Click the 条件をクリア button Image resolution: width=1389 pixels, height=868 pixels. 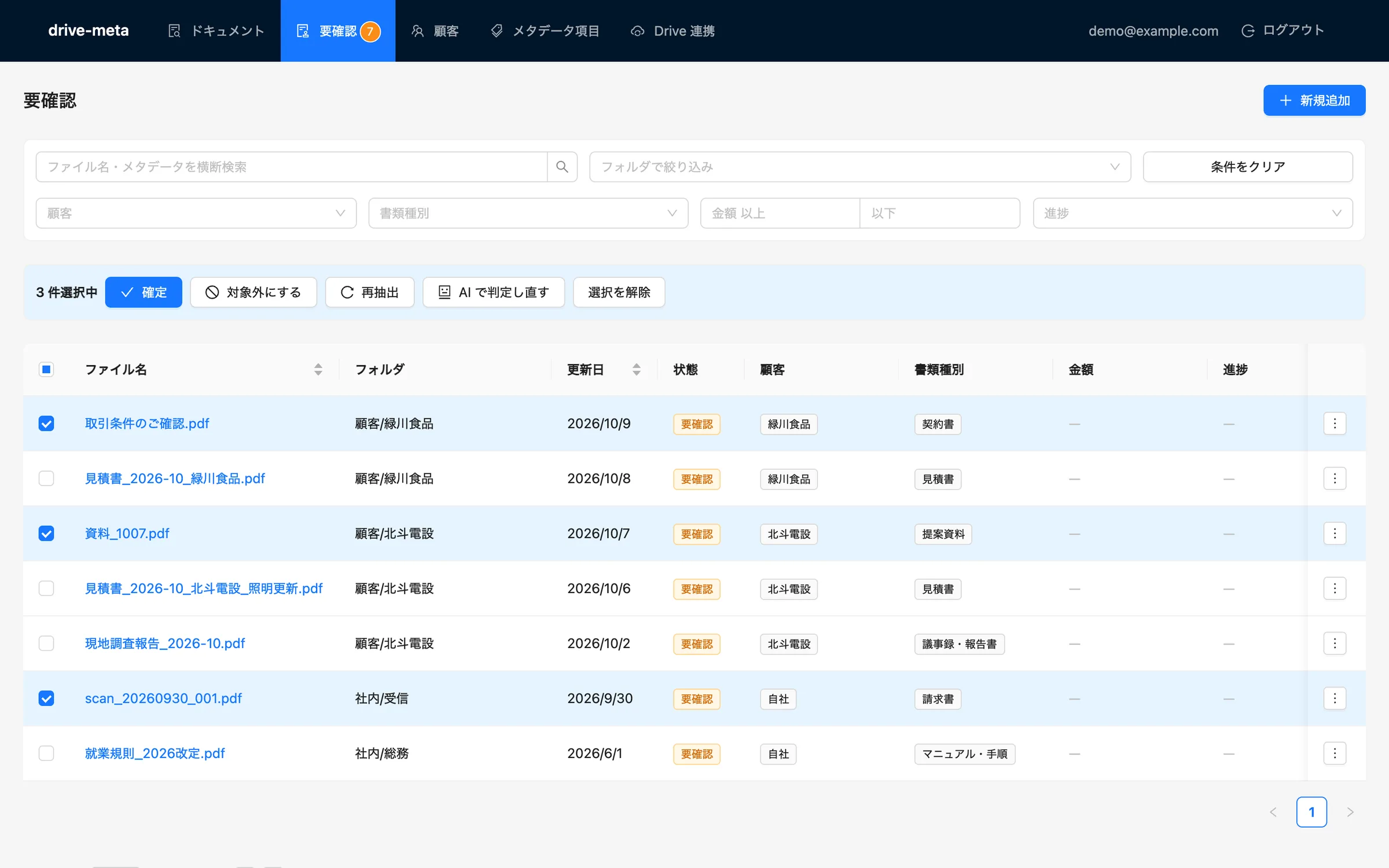[1248, 167]
